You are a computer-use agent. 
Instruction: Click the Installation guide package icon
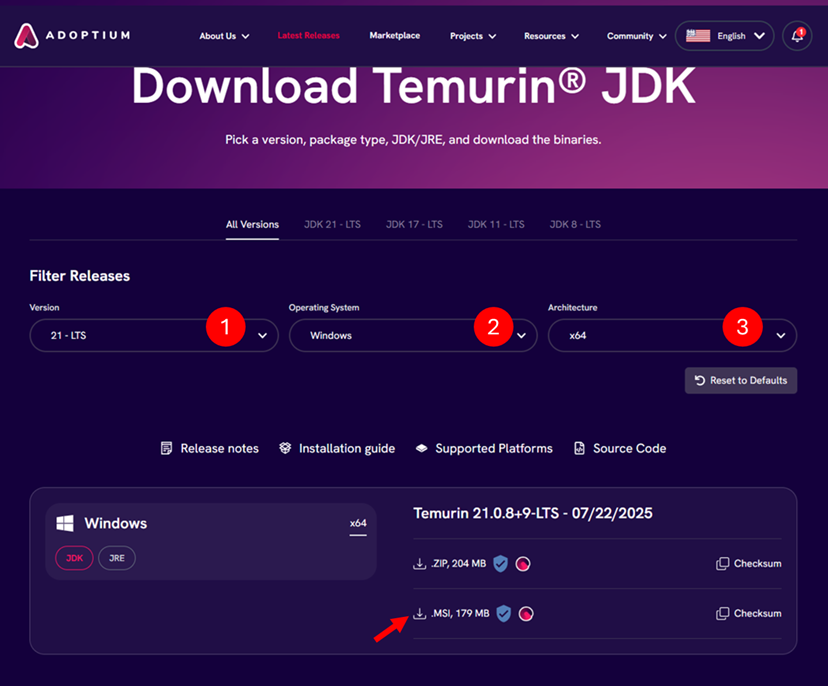tap(285, 448)
